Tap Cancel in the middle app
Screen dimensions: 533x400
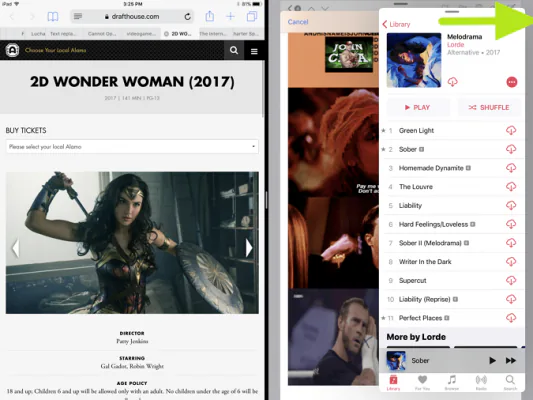coord(298,22)
